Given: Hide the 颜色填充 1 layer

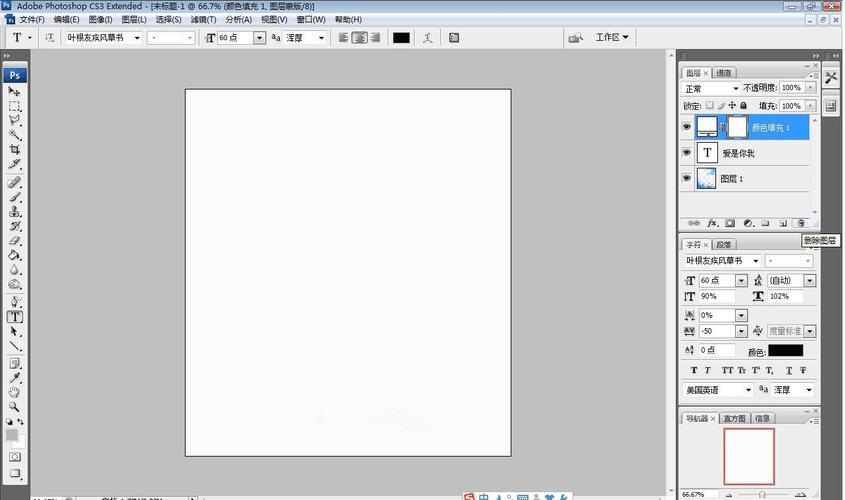Looking at the screenshot, I should point(686,127).
